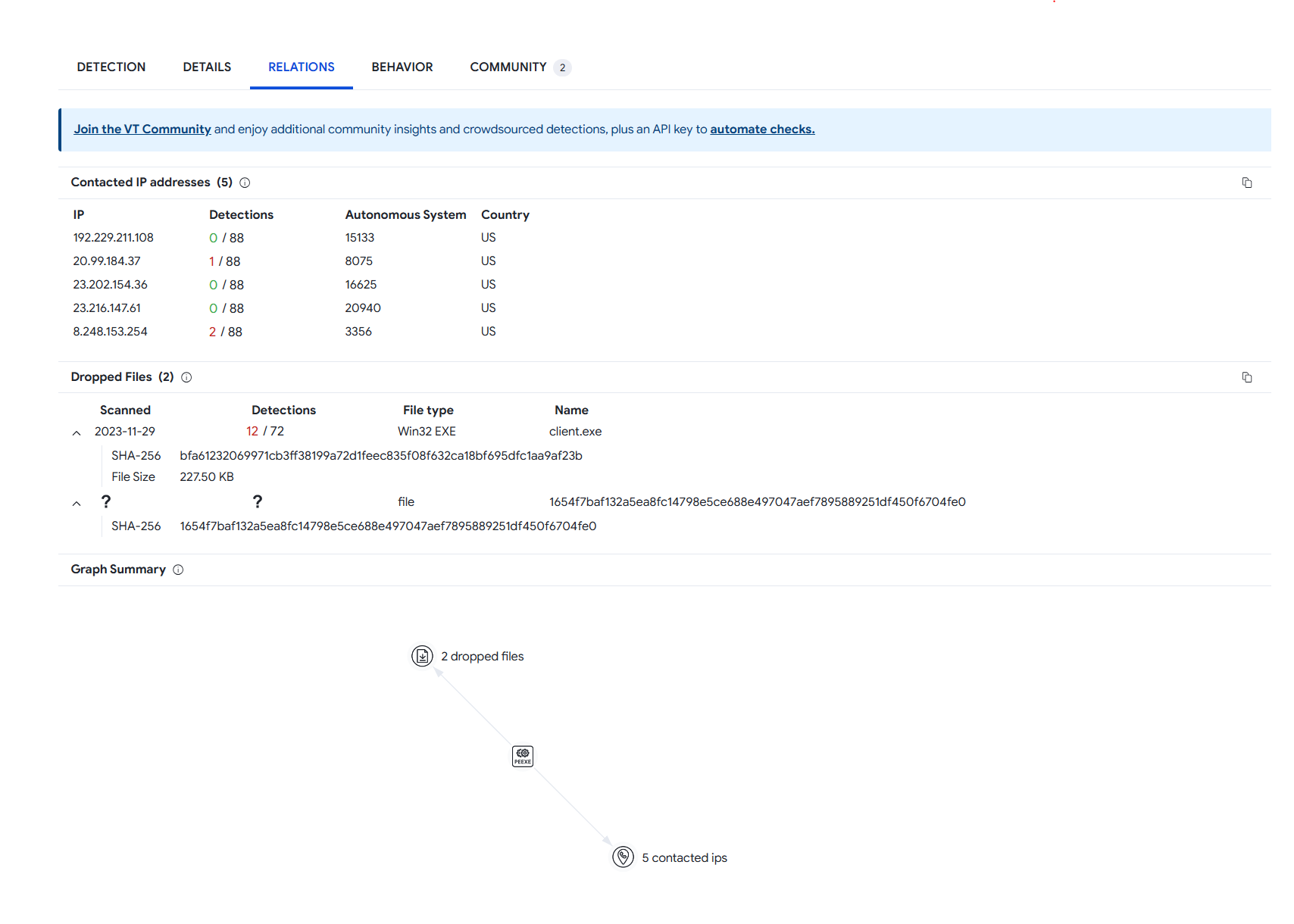Select SHA-256 hash starting bfa6123
The image size is (1294, 924).
(x=381, y=456)
